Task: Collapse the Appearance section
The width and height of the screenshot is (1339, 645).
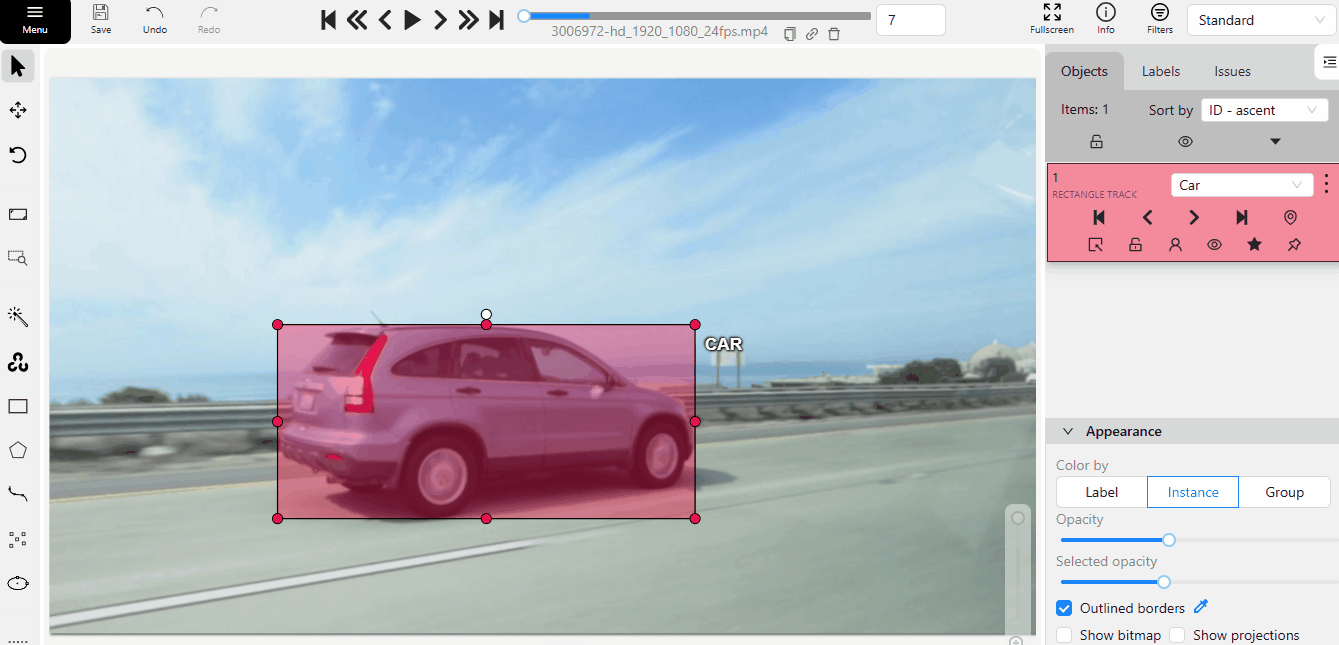Action: [1192, 431]
